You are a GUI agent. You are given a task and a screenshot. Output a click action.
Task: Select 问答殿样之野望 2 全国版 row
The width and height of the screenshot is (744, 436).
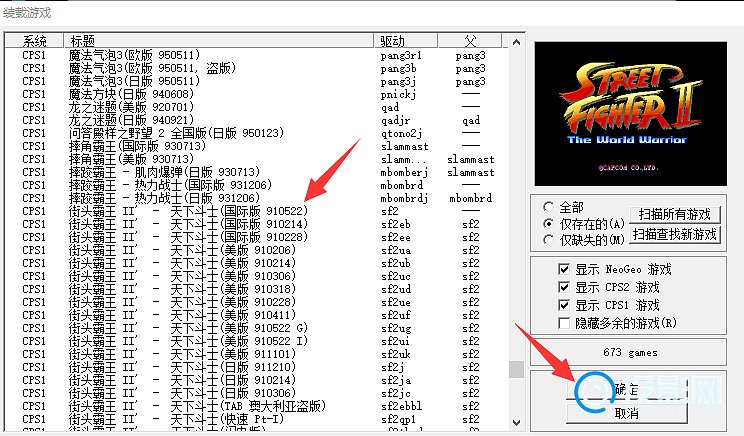pos(256,133)
